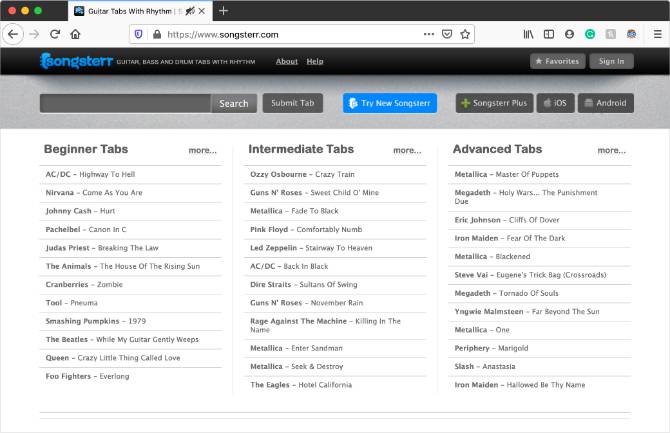Open page actions three-dot menu
The width and height of the screenshot is (670, 433).
point(427,34)
